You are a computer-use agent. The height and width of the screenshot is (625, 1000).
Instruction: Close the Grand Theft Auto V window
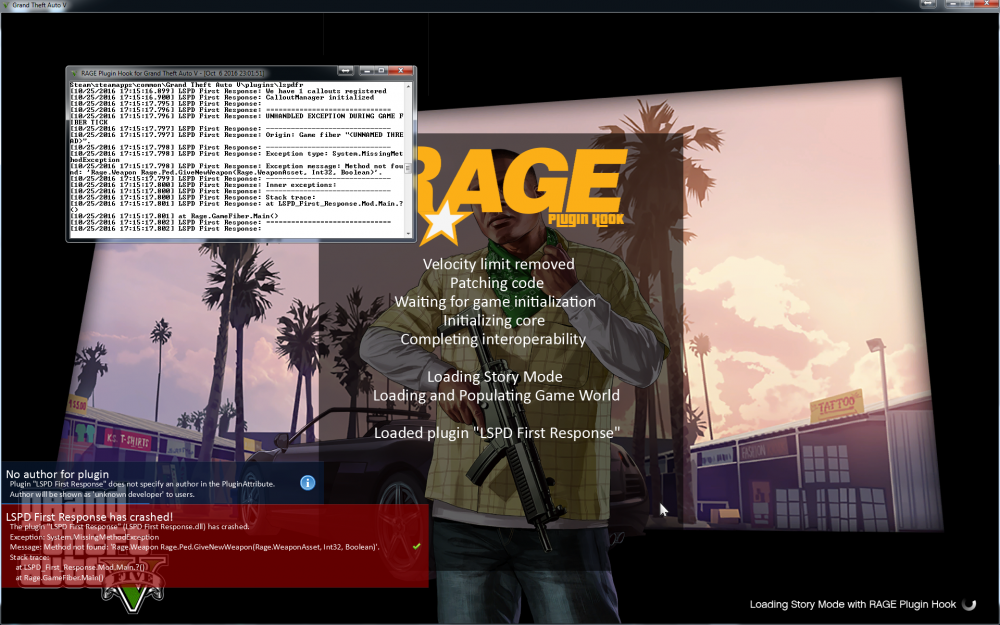click(987, 3)
